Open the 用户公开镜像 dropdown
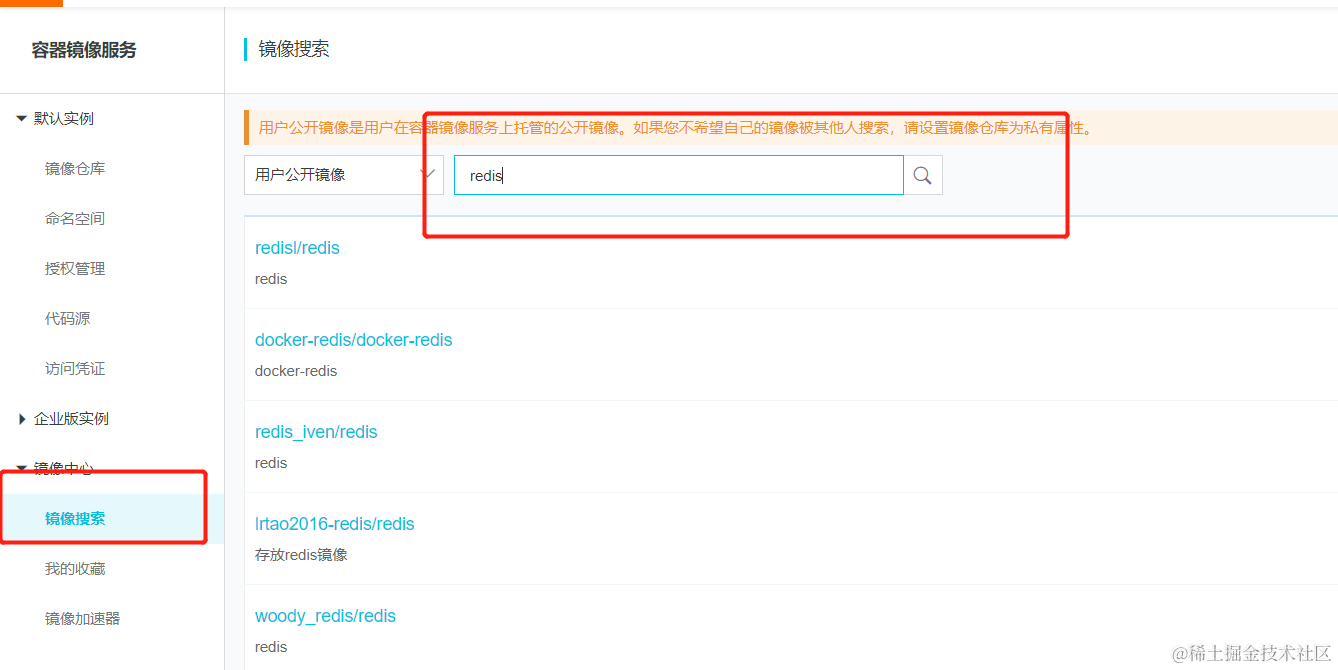 [x=344, y=175]
